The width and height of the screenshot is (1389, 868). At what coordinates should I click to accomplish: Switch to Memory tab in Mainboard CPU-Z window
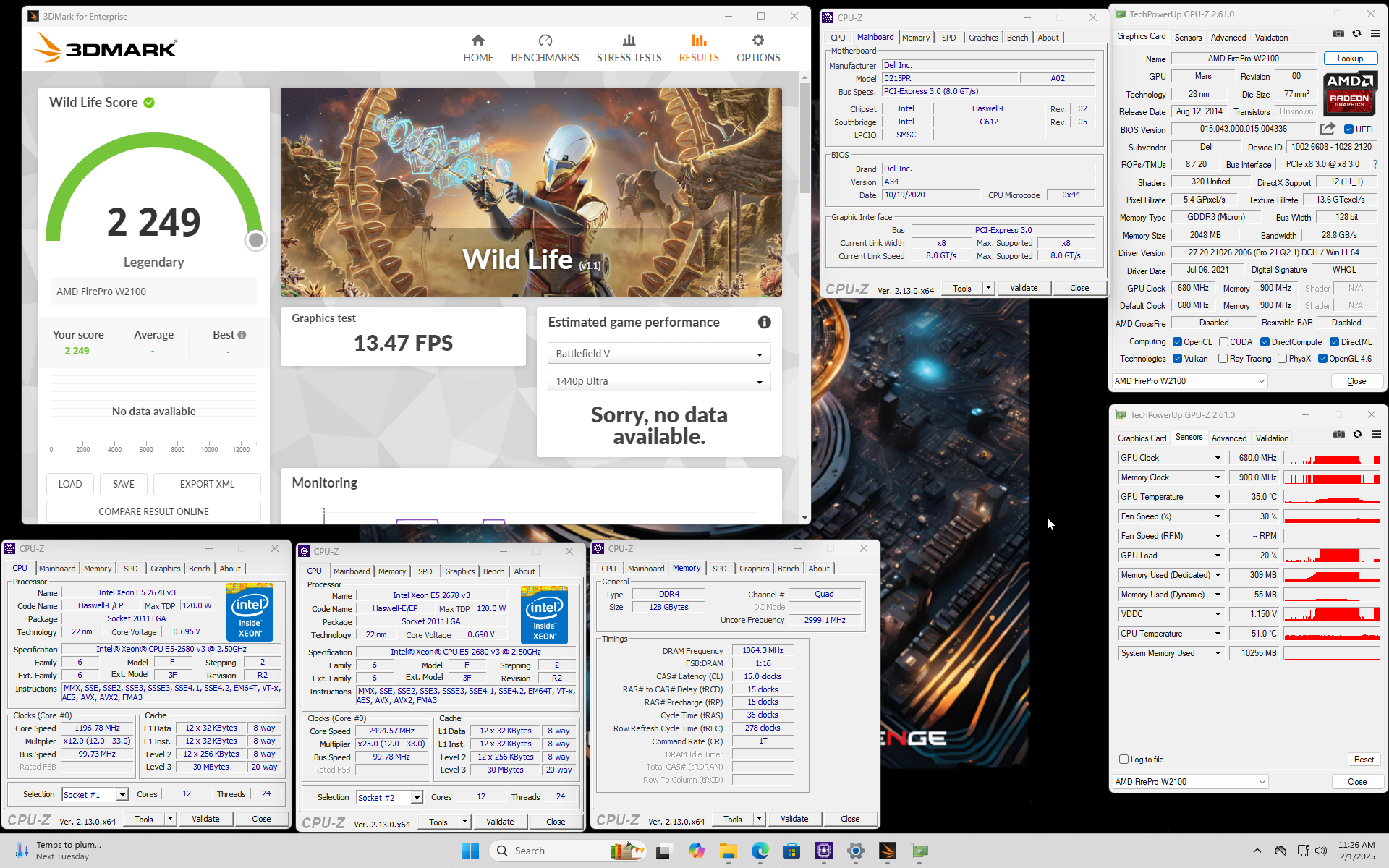coord(916,38)
